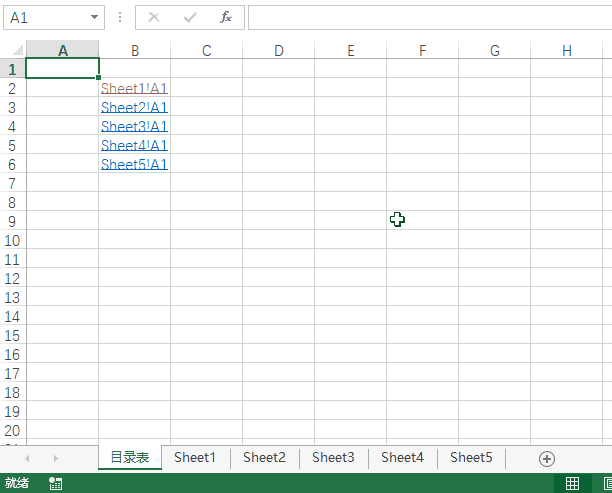Image resolution: width=612 pixels, height=493 pixels.
Task: Click the macro recording status bar icon
Action: (x=56, y=483)
